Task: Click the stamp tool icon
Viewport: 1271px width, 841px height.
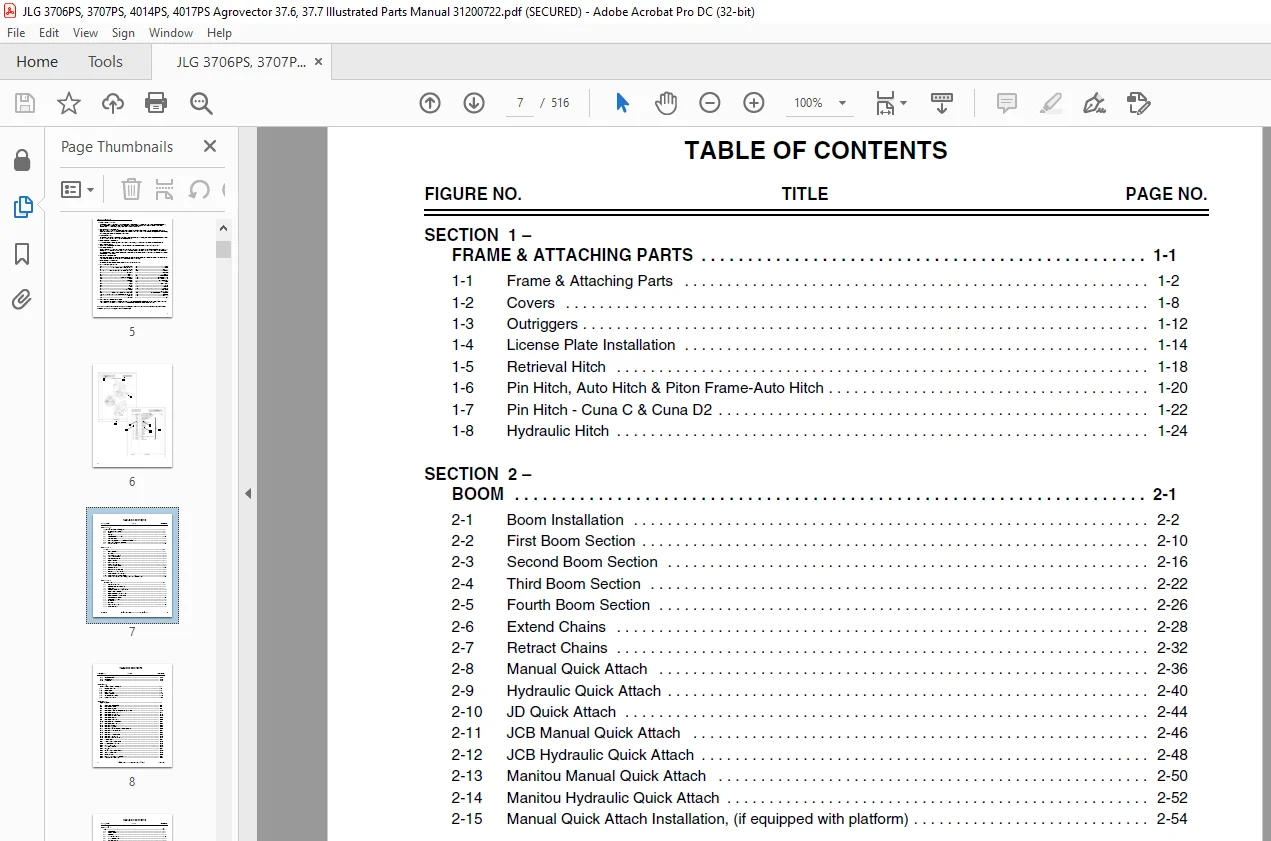Action: coord(1138,103)
